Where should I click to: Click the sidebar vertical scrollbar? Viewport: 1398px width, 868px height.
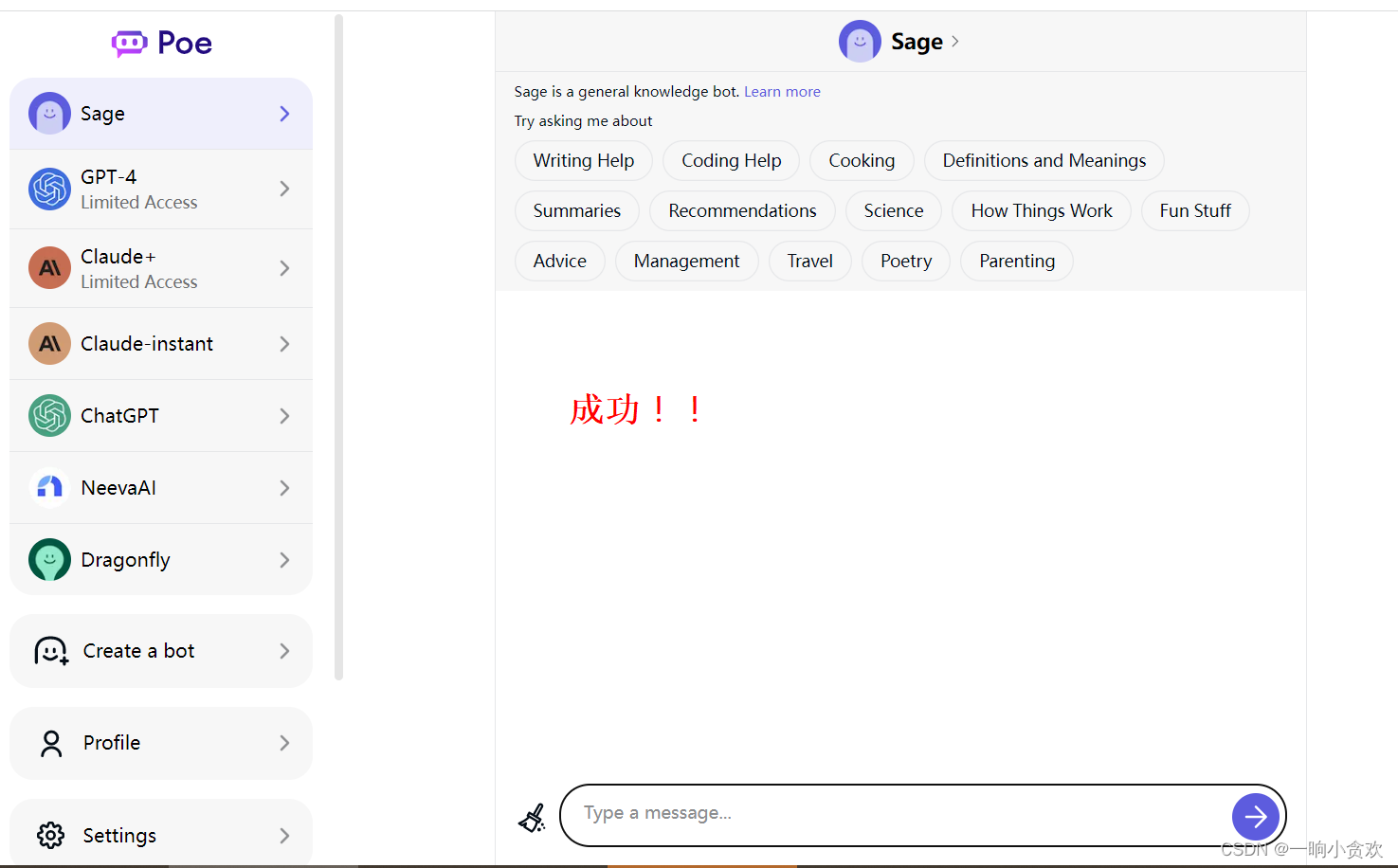tap(338, 347)
